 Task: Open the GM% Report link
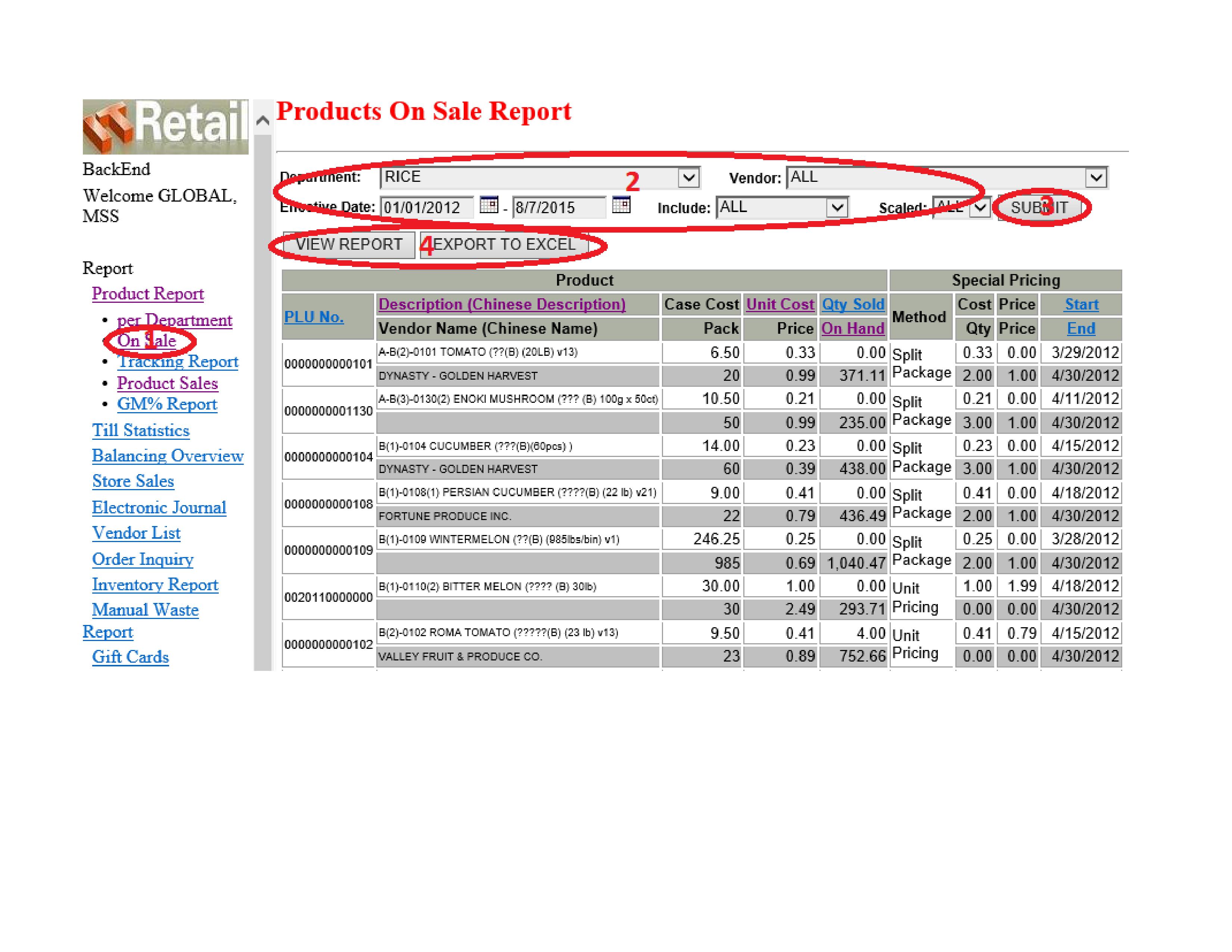pos(167,404)
